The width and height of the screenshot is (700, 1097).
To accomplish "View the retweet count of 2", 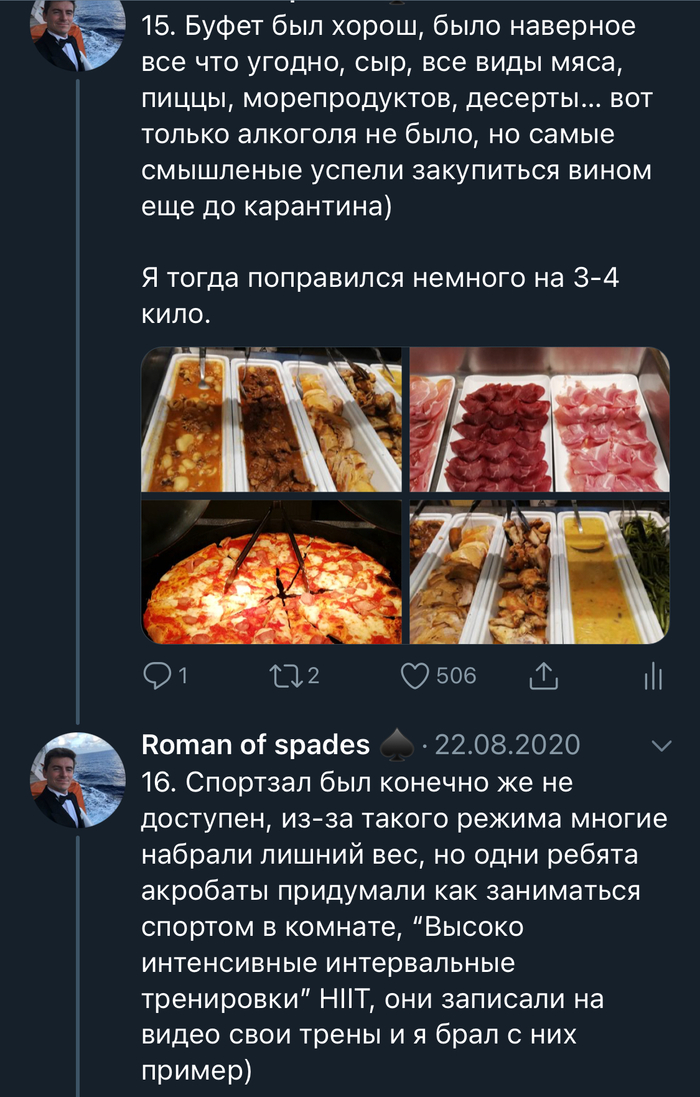I will tap(313, 677).
